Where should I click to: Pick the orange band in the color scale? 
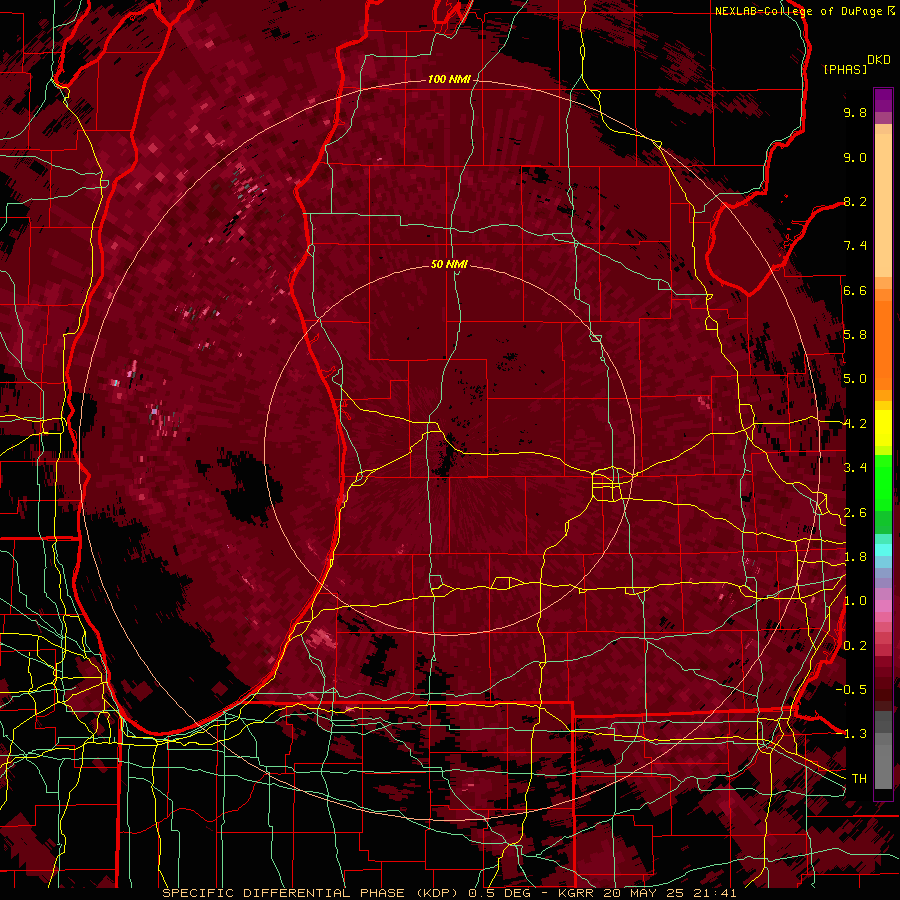(883, 346)
